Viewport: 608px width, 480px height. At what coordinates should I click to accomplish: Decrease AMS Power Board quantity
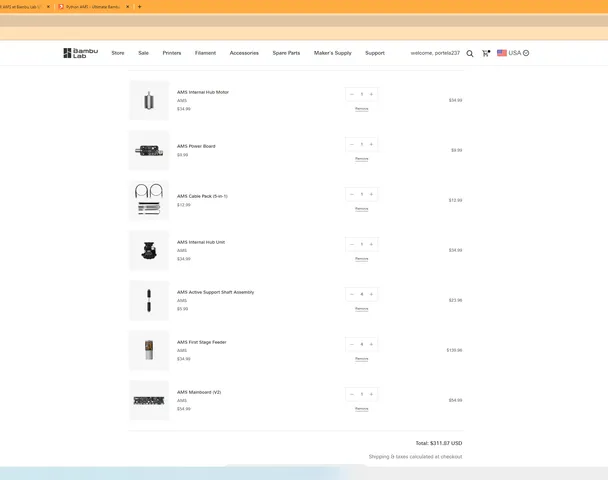tap(352, 144)
